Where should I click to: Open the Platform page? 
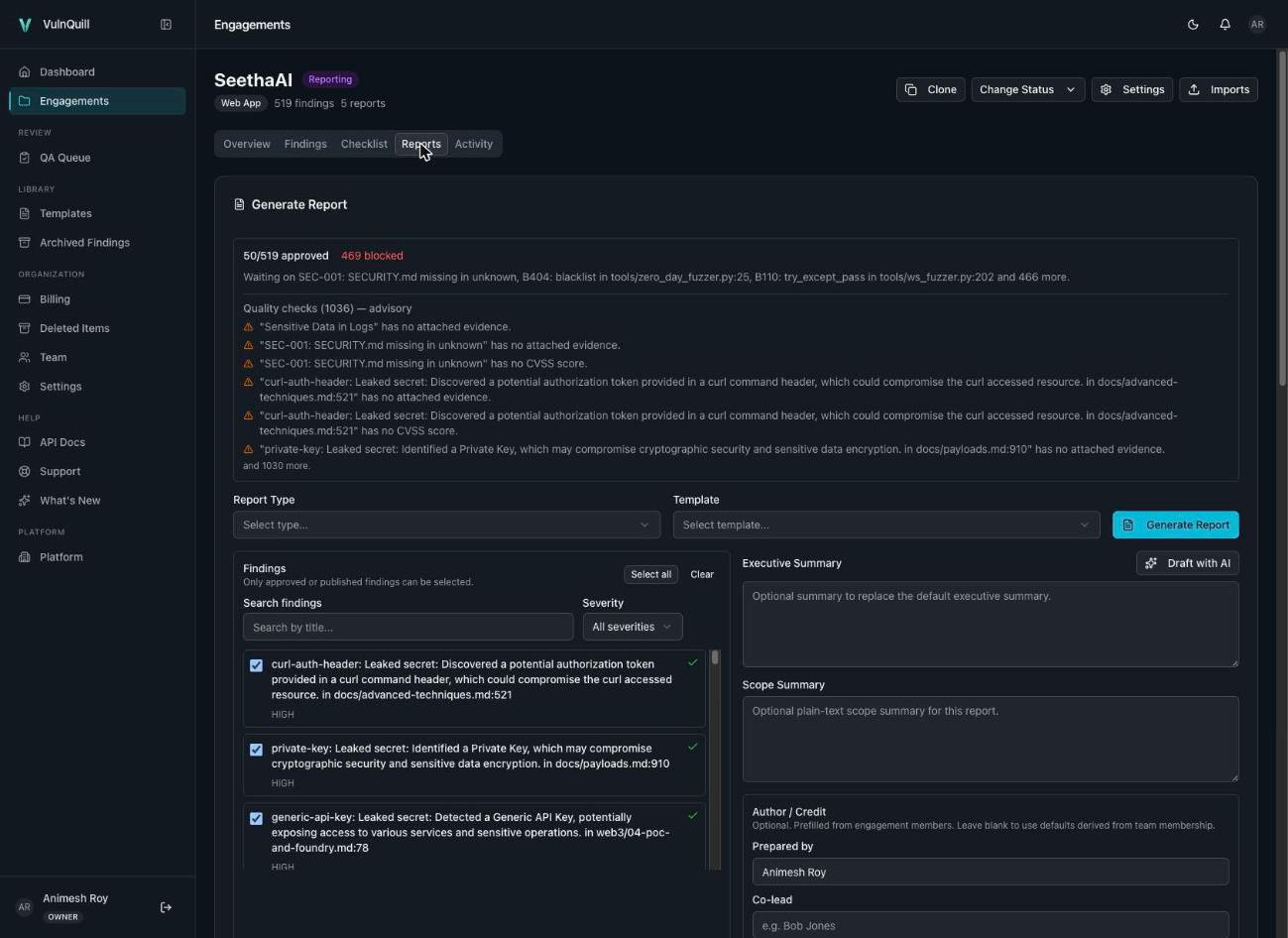[x=97, y=557]
